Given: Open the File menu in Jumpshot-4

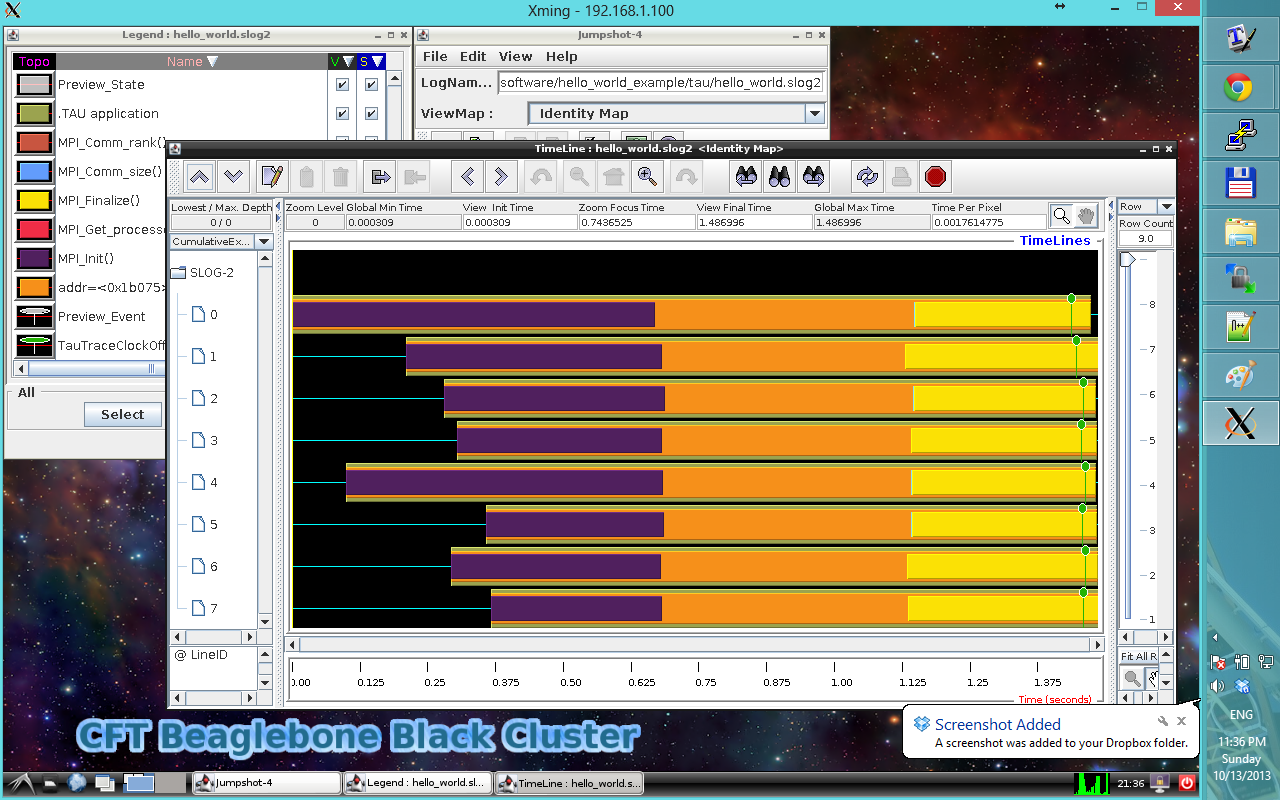Looking at the screenshot, I should point(435,56).
